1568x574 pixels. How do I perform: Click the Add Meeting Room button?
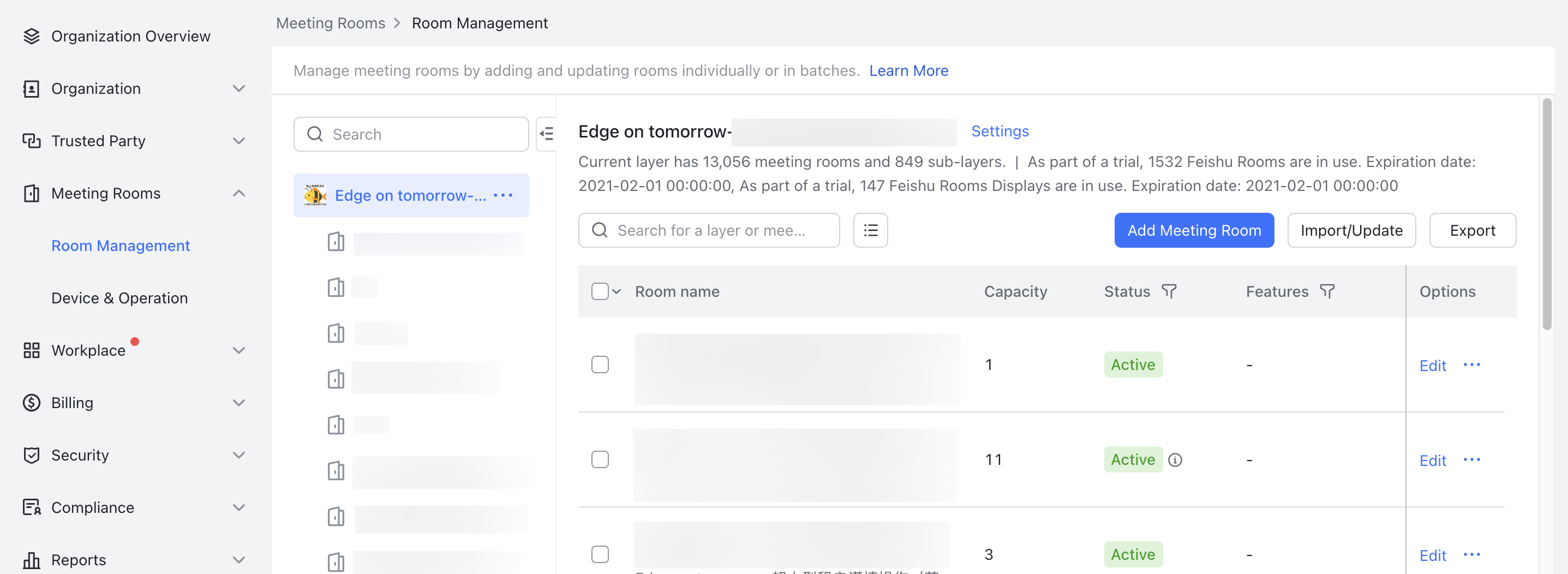(x=1193, y=231)
